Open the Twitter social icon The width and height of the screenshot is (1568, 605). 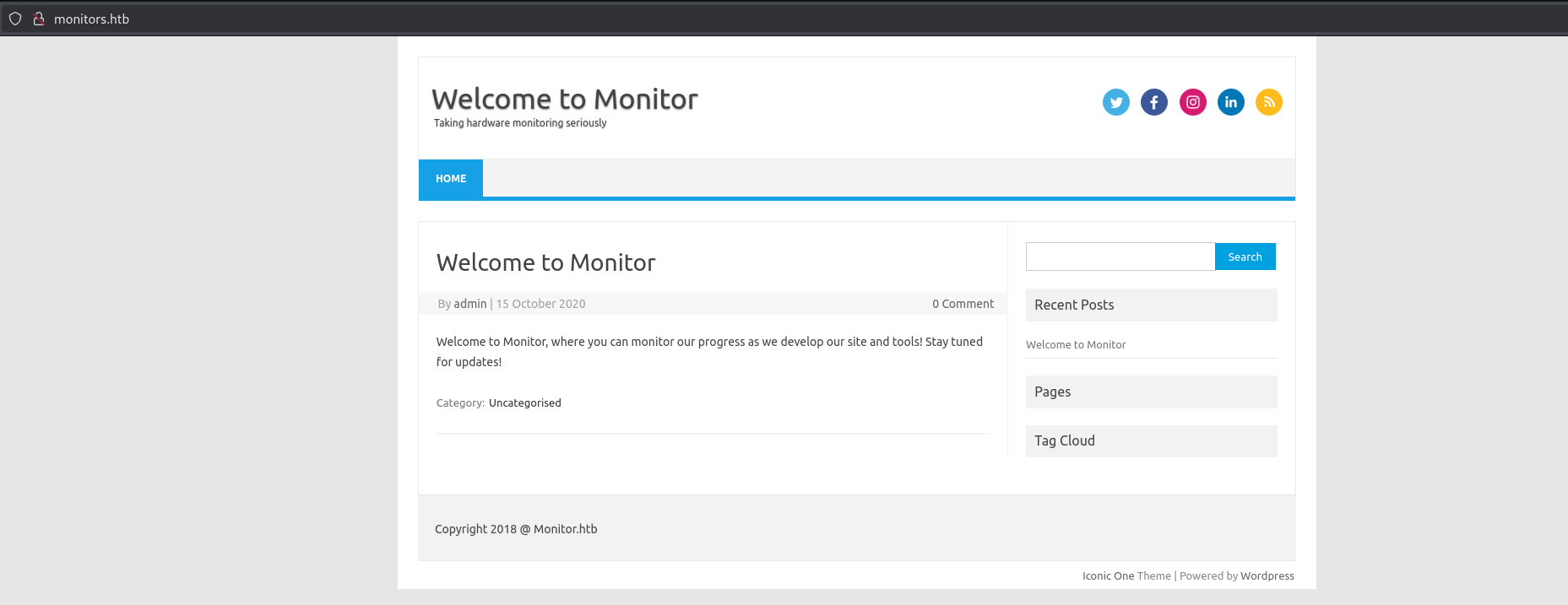[x=1115, y=102]
